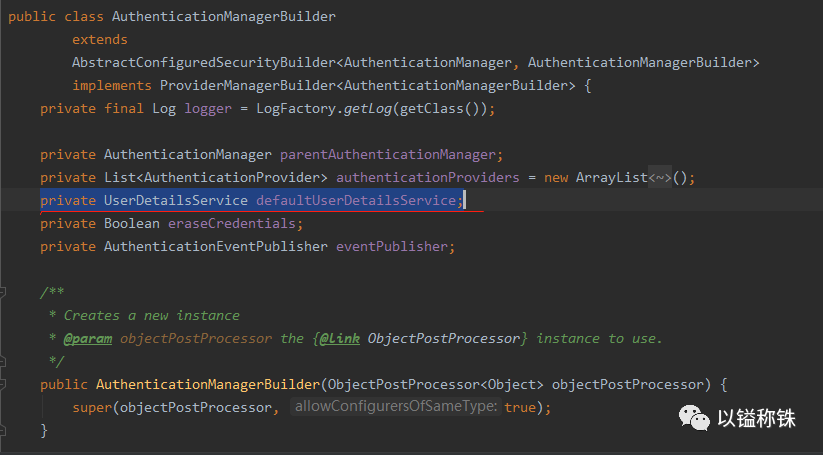The image size is (823, 455).
Task: Click the LogFactory class reference
Action: point(296,109)
